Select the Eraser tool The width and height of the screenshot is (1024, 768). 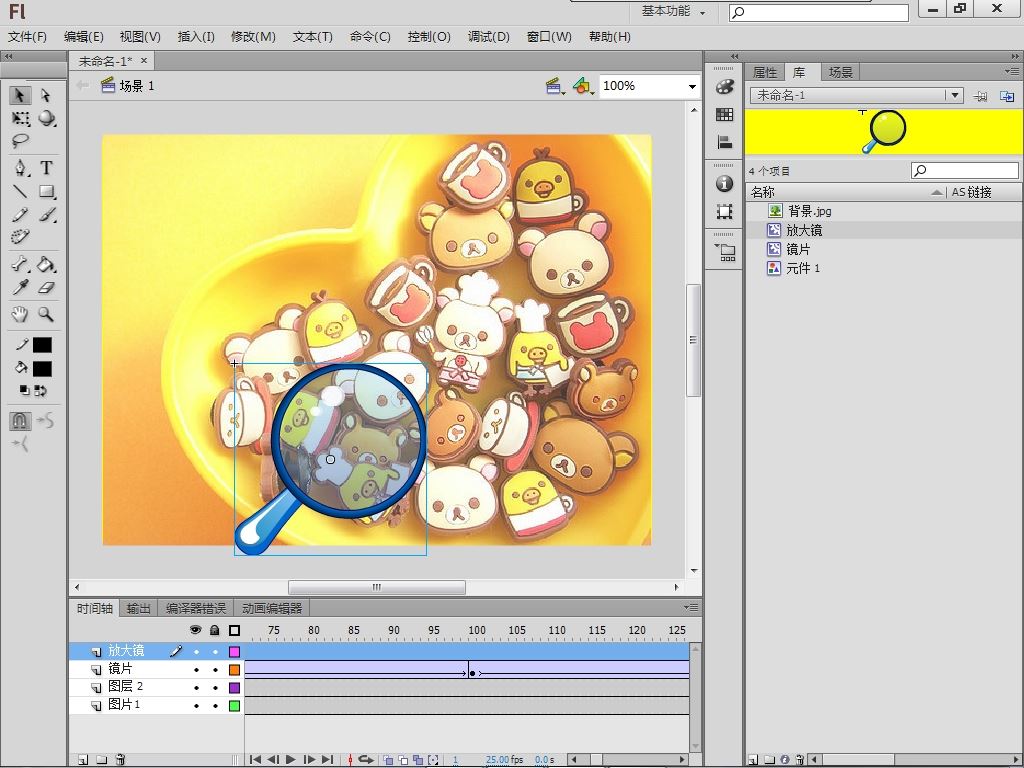(46, 287)
